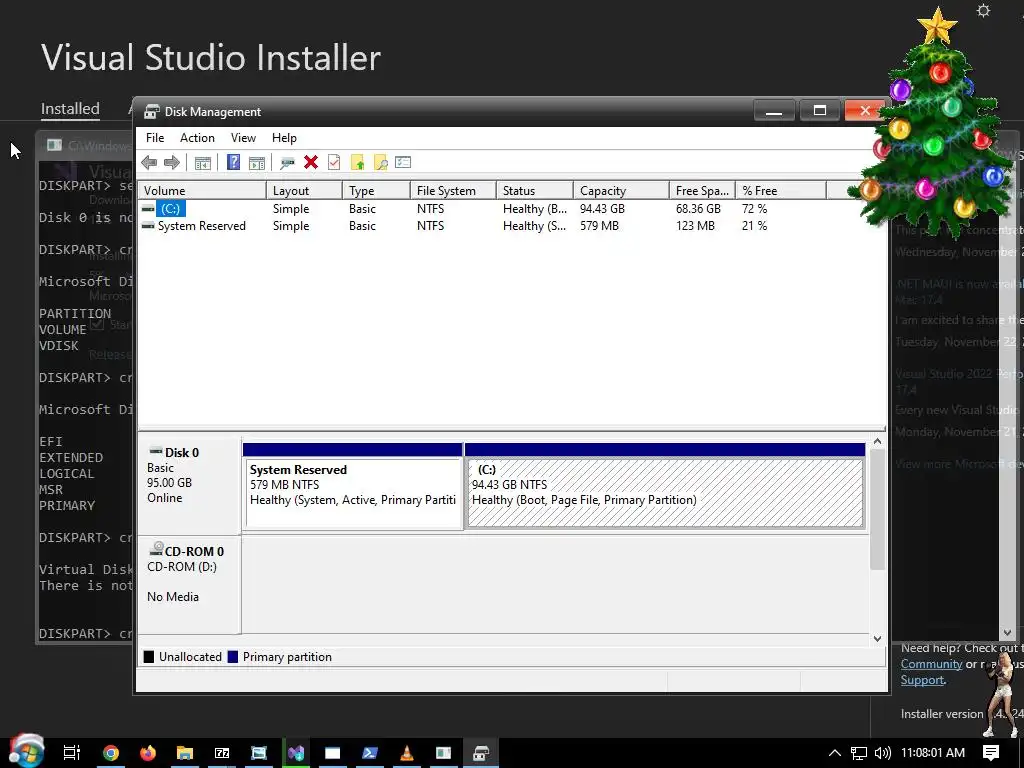Screen dimensions: 1024x768
Task: Click the Disk Management title bar icon
Action: point(152,112)
